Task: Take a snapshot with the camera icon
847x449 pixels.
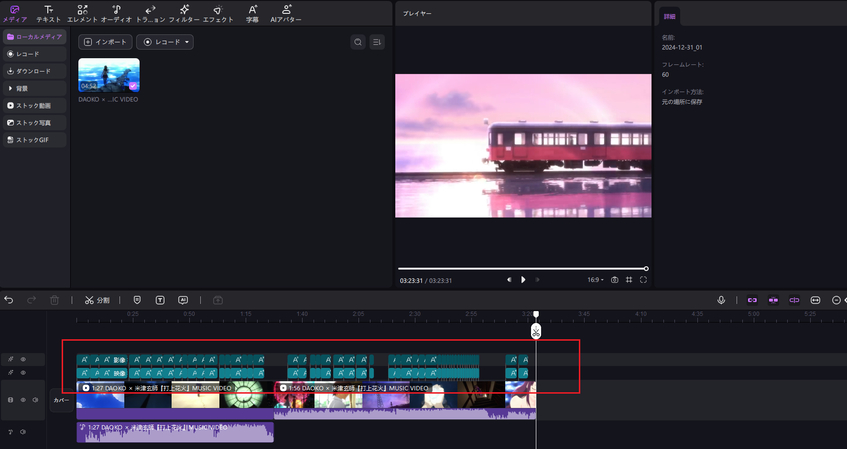Action: pyautogui.click(x=614, y=280)
